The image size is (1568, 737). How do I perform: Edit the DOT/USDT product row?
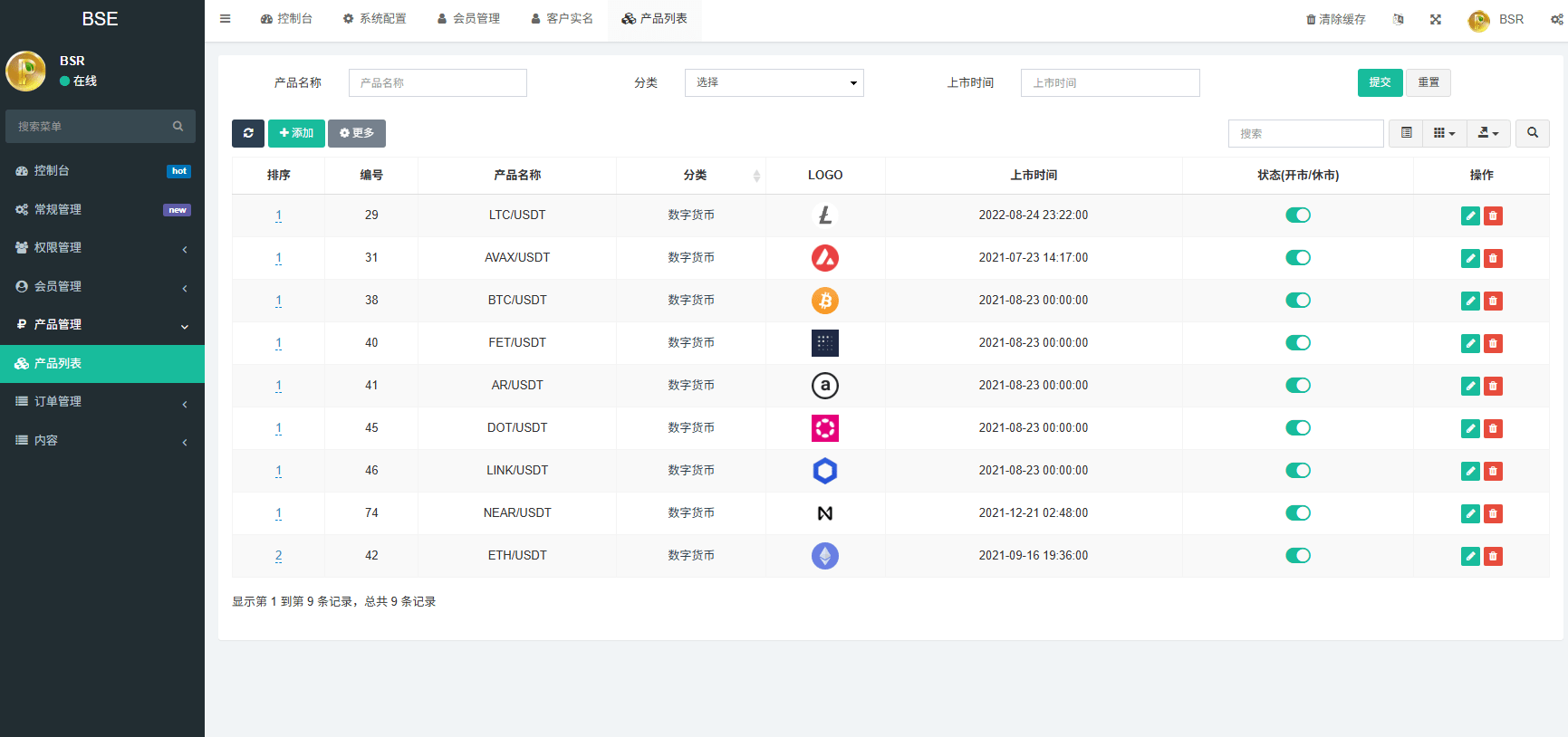pos(1469,428)
